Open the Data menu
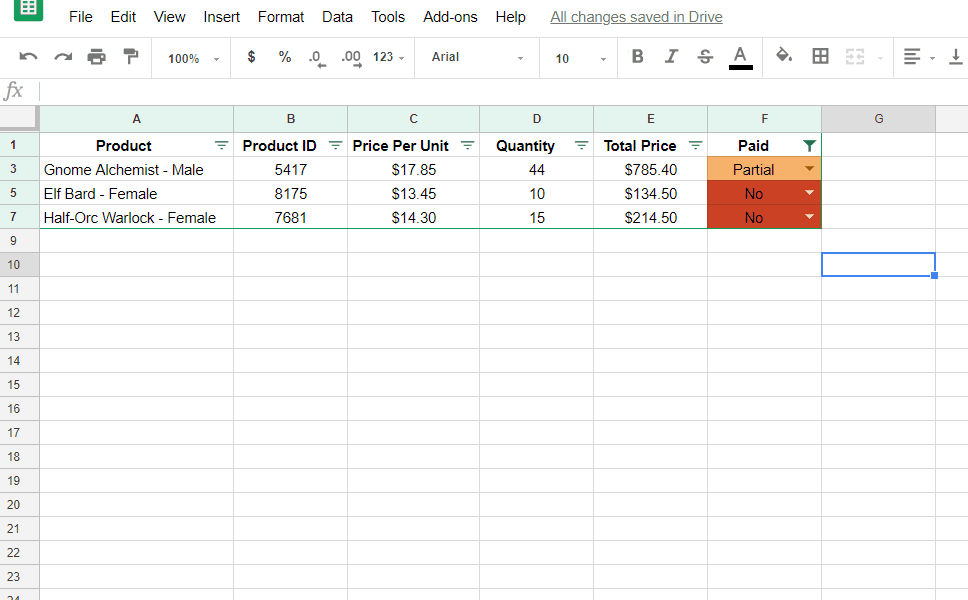Viewport: 968px width, 600px height. pos(337,17)
